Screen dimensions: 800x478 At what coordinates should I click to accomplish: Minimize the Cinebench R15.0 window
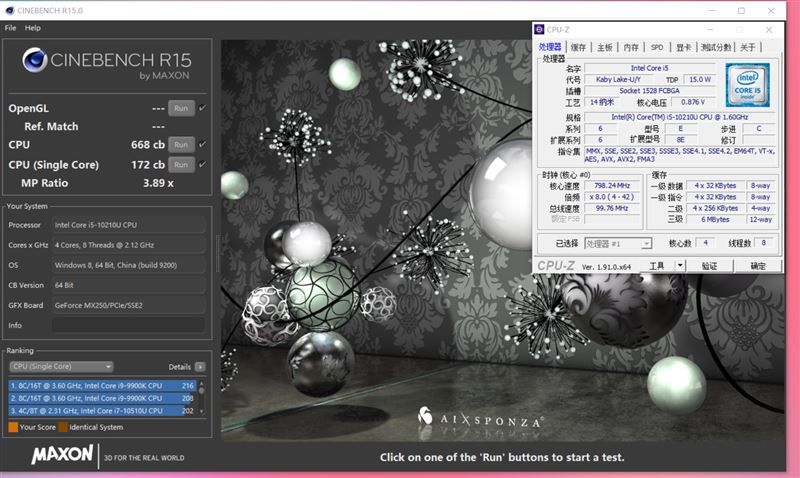712,10
